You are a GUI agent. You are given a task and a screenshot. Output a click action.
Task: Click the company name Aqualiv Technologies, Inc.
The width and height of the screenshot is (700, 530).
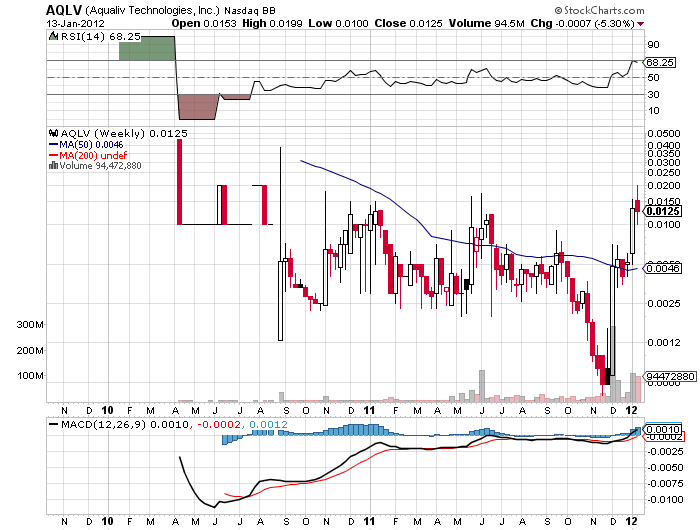(152, 10)
